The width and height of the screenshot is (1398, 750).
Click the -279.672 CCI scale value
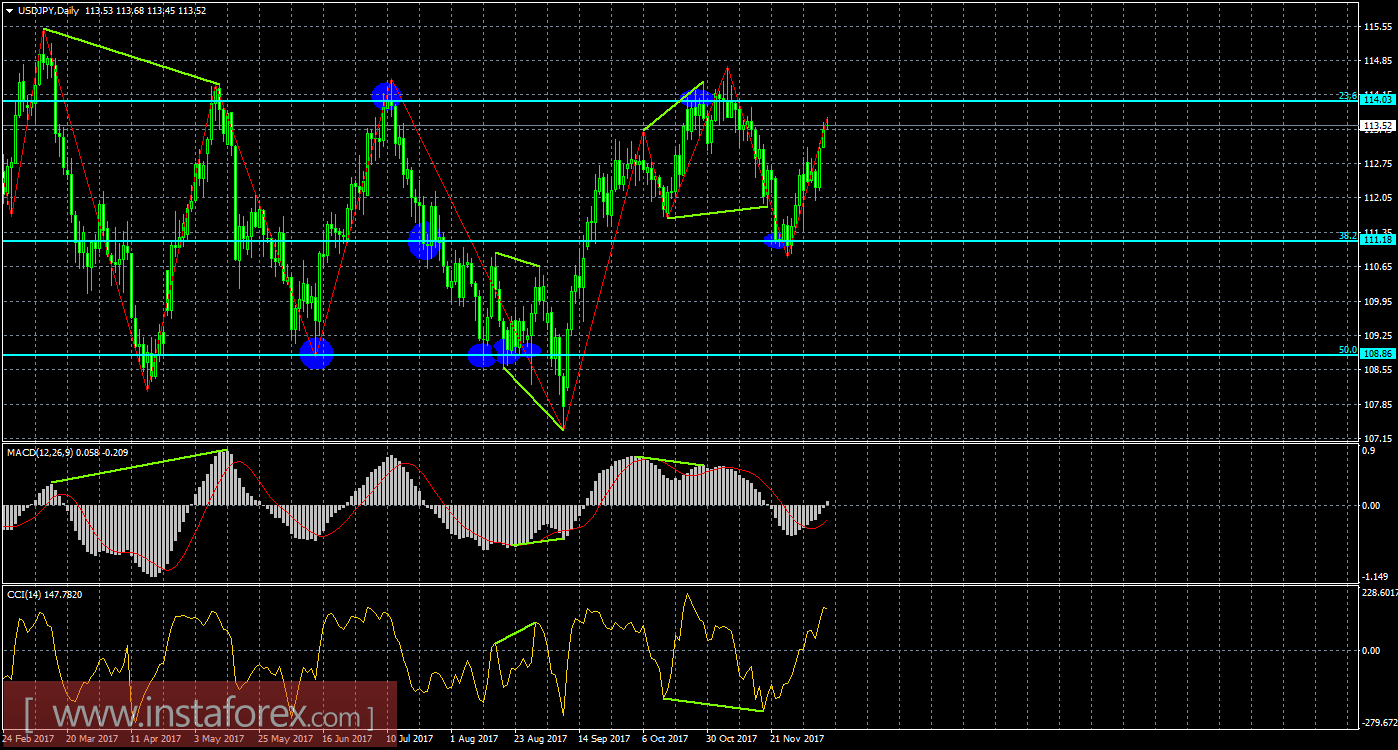click(x=1380, y=721)
